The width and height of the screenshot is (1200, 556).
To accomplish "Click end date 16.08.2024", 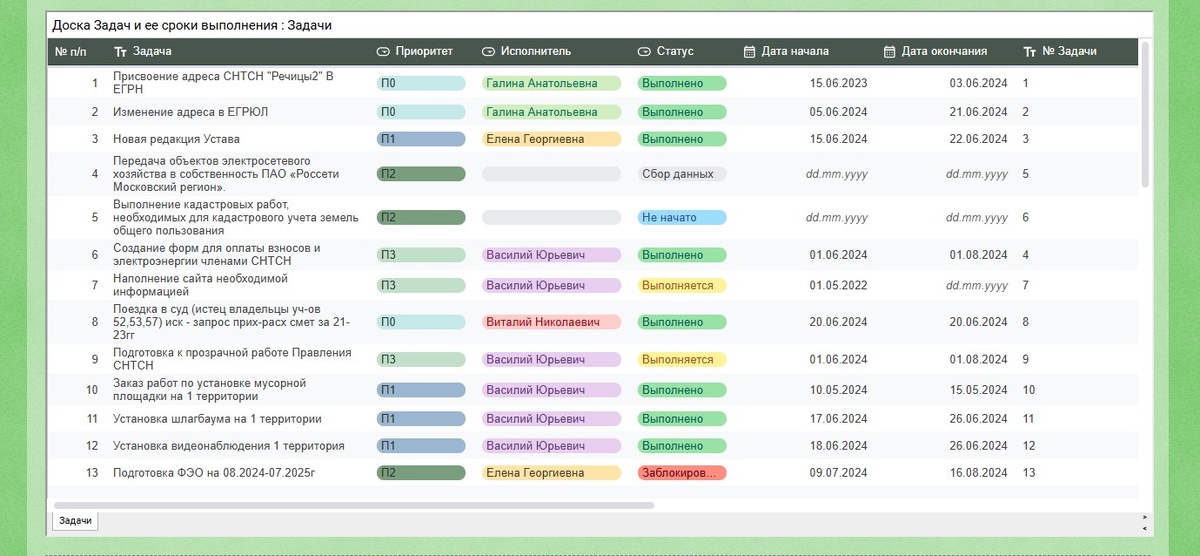I will (x=978, y=472).
